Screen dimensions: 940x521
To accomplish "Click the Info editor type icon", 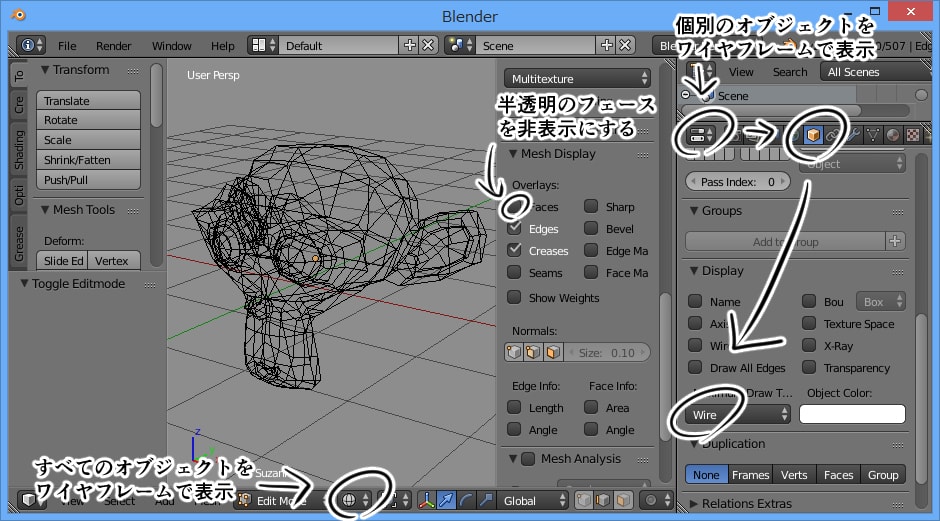I will coord(31,46).
